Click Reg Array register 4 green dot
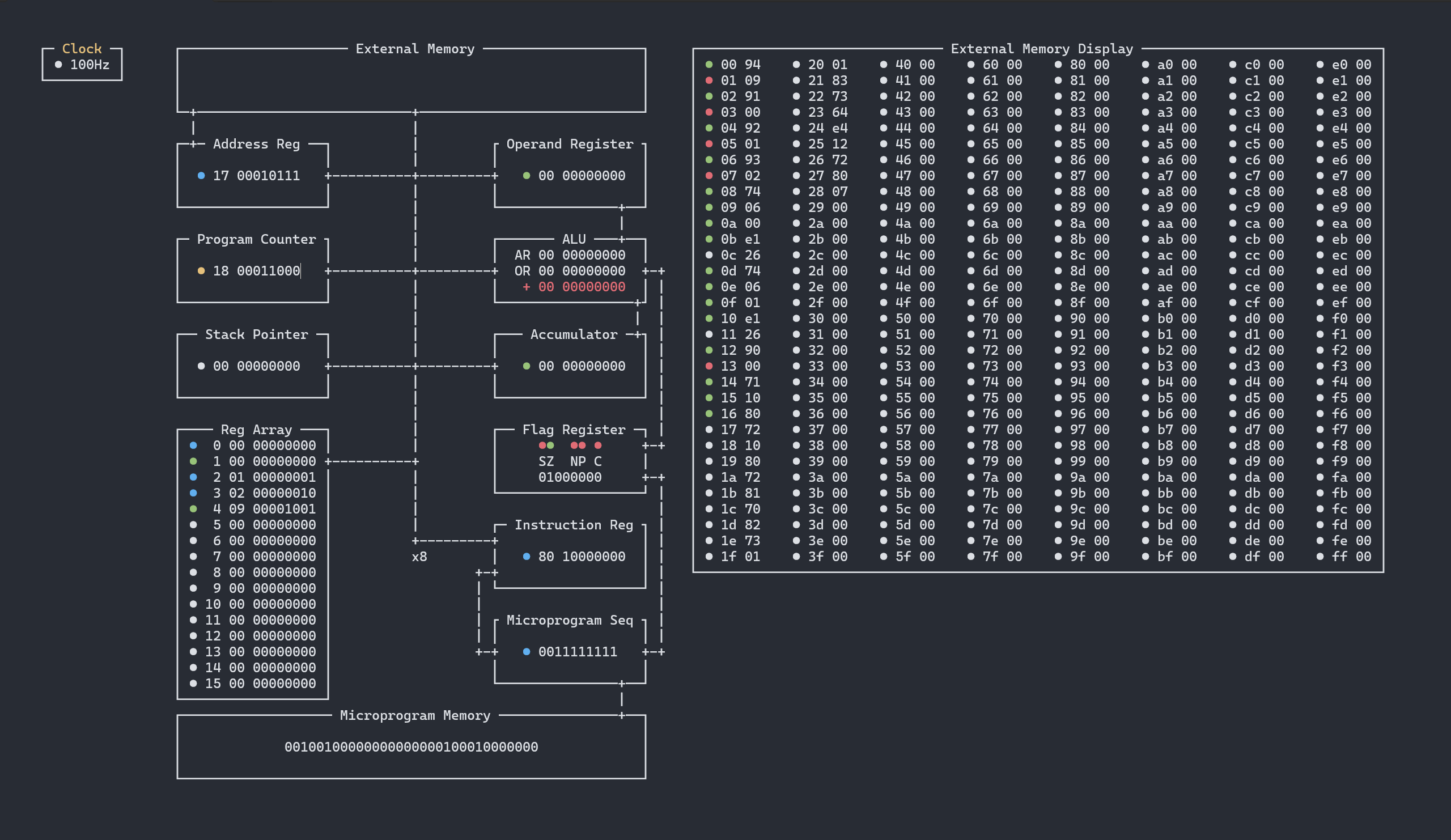This screenshot has height=840, width=1451. (x=193, y=509)
